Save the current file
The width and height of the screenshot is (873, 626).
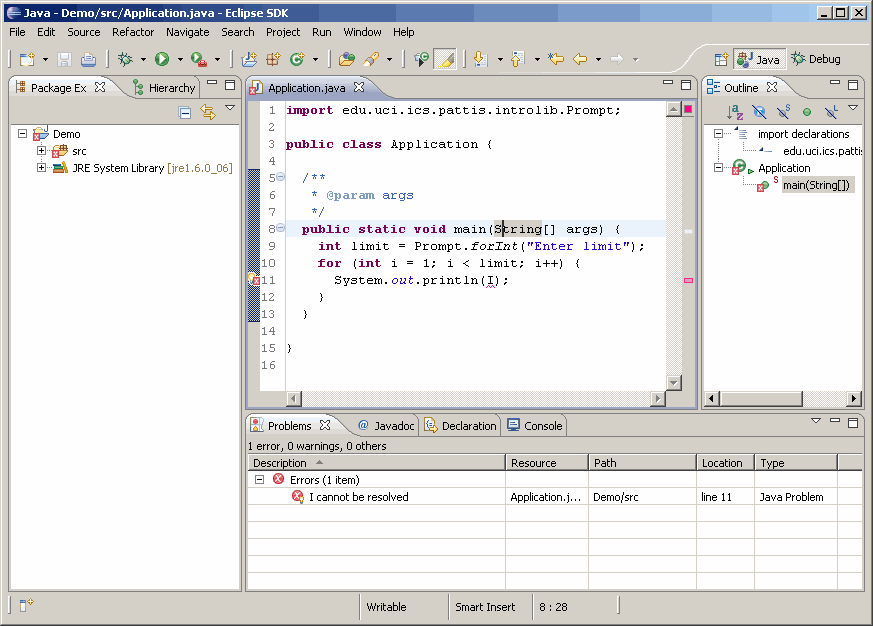coord(62,59)
